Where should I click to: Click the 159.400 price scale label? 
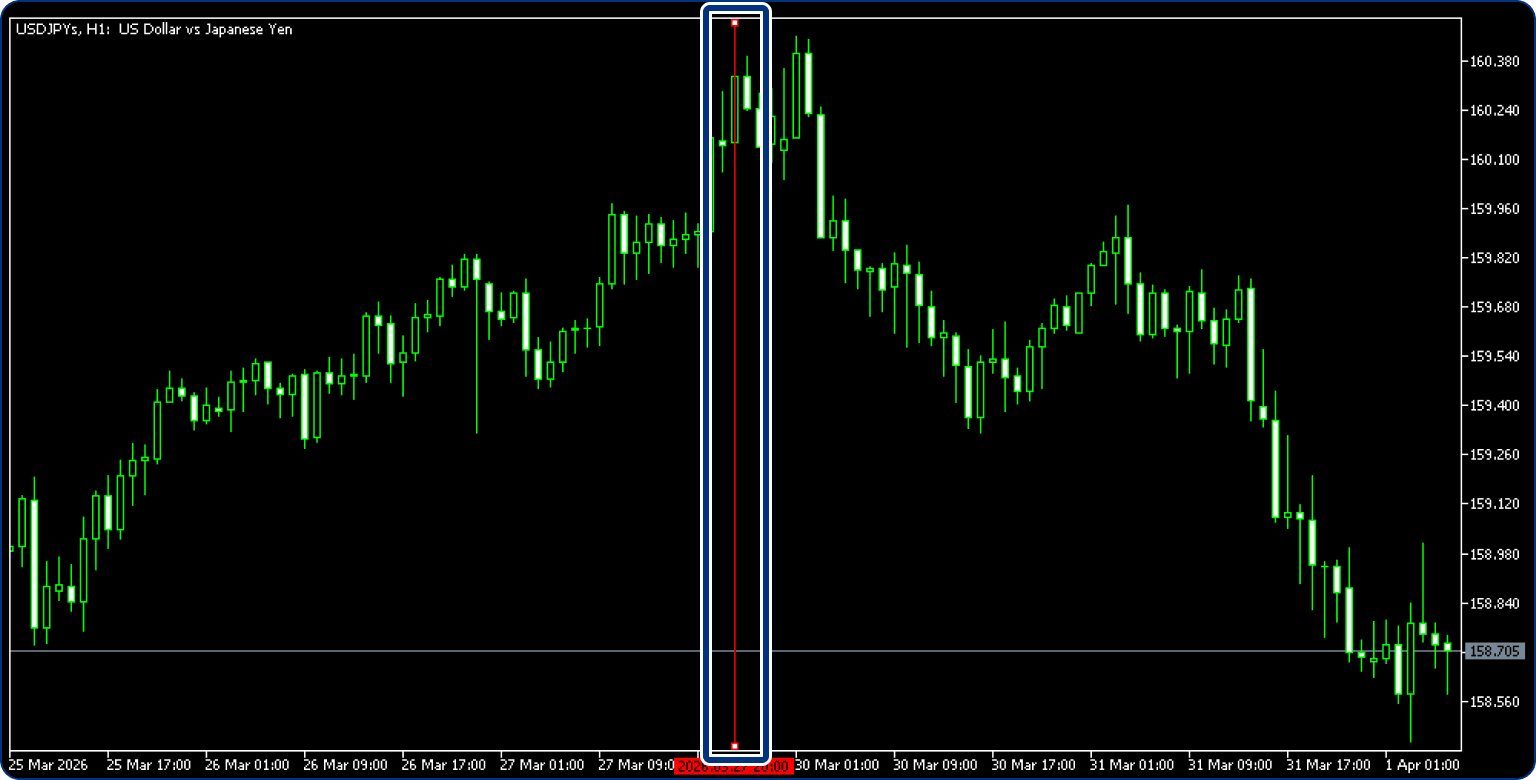click(x=1494, y=406)
